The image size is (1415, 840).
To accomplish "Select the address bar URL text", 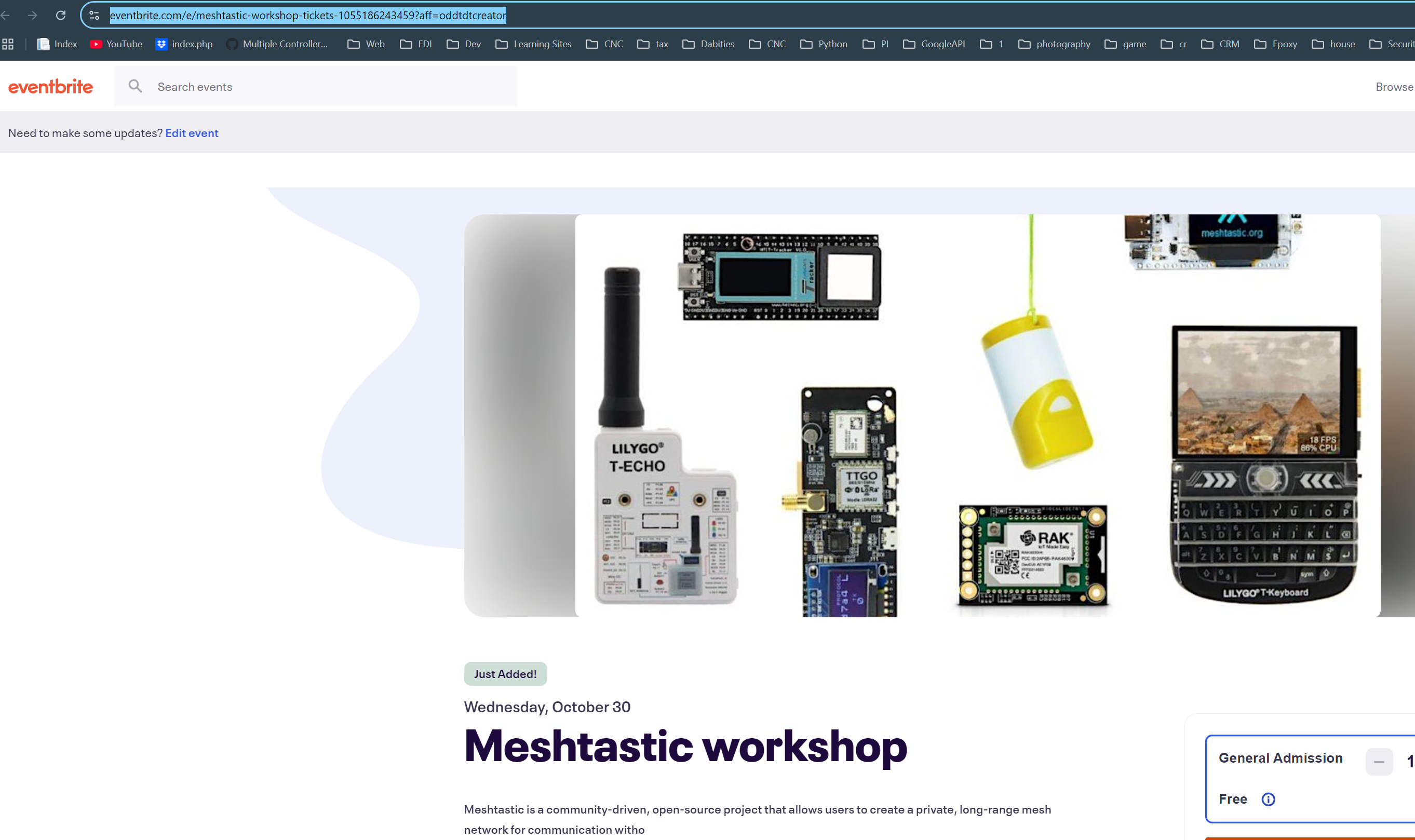I will point(308,15).
